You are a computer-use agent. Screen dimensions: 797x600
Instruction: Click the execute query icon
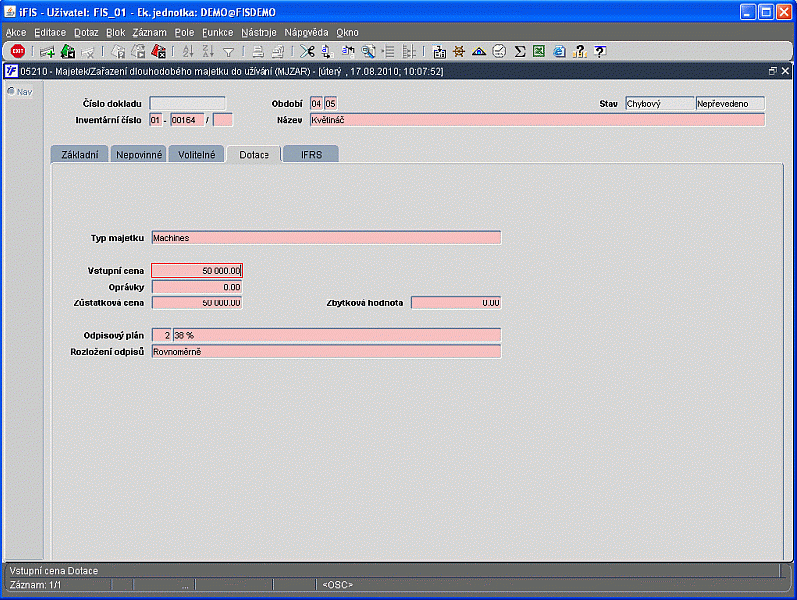click(x=138, y=51)
